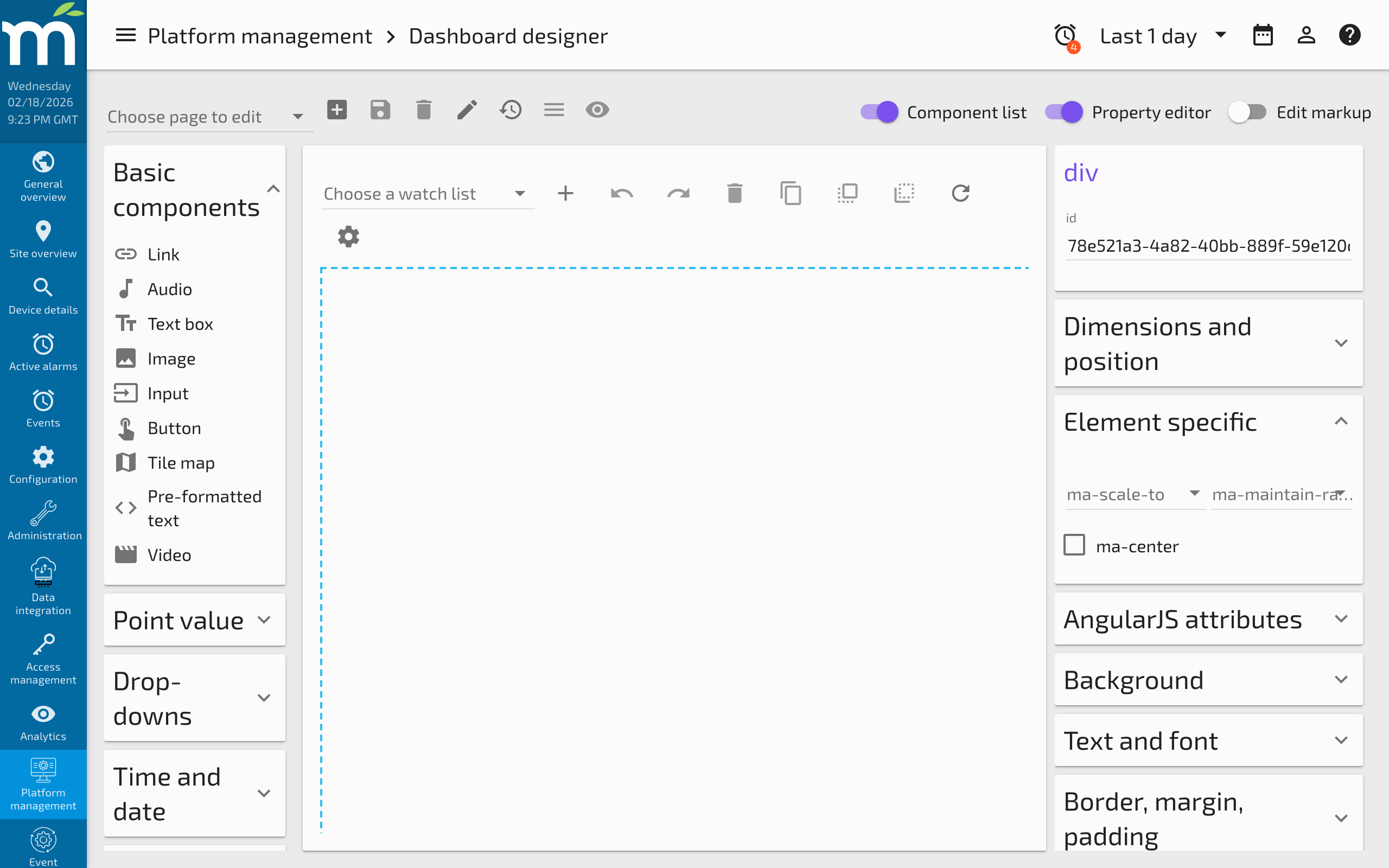Save the dashboard using the save icon
Image resolution: width=1389 pixels, height=868 pixels.
[380, 110]
